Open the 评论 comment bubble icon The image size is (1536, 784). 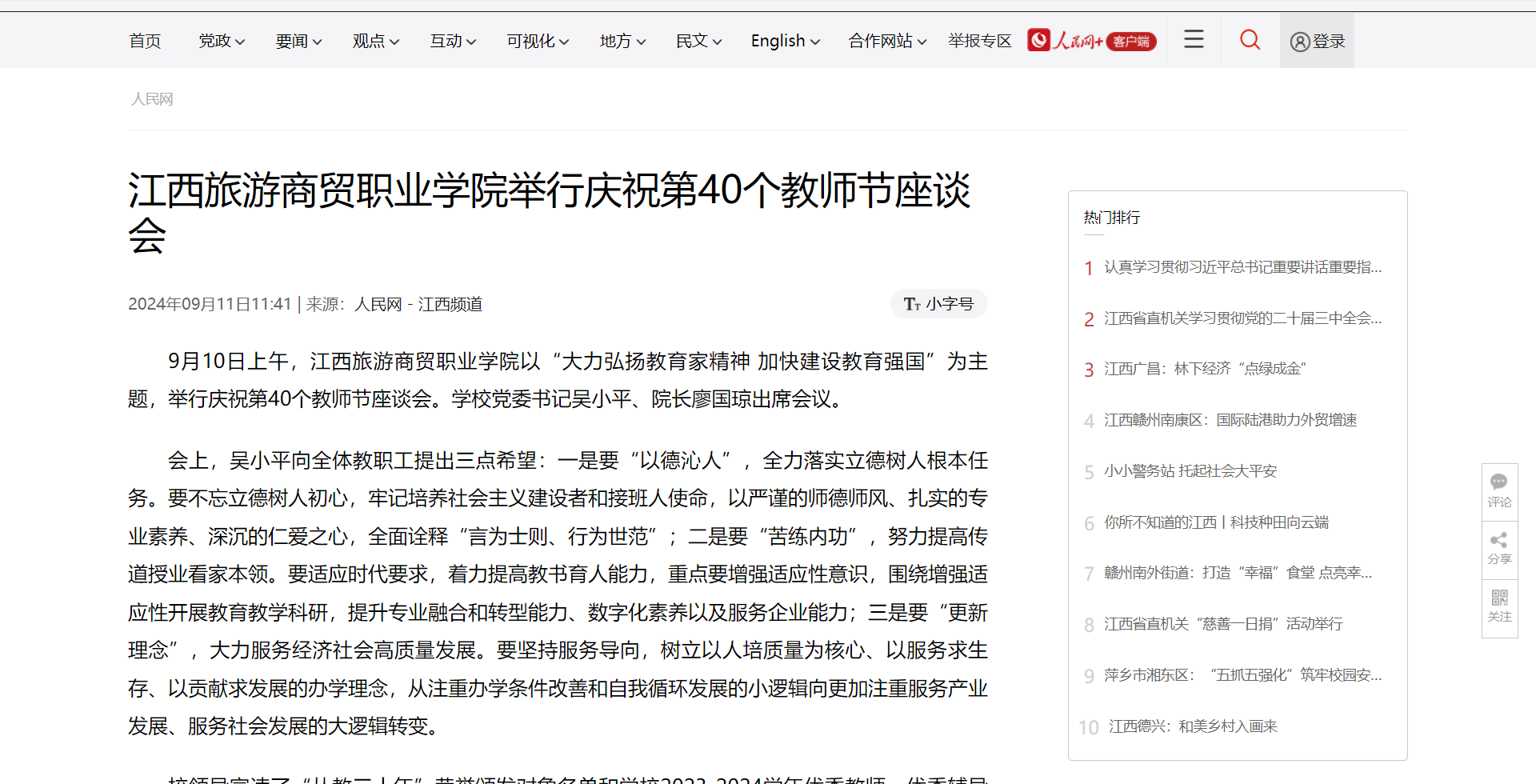pyautogui.click(x=1499, y=482)
